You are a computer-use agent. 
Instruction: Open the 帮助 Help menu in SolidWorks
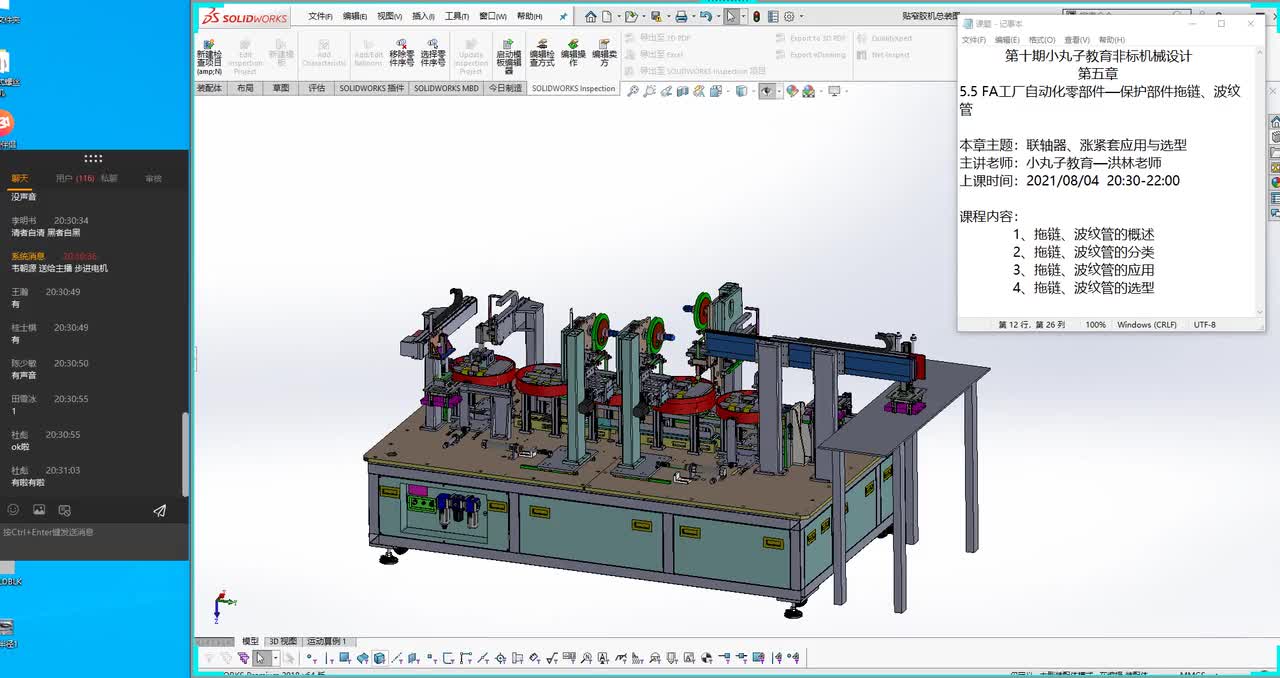[530, 17]
